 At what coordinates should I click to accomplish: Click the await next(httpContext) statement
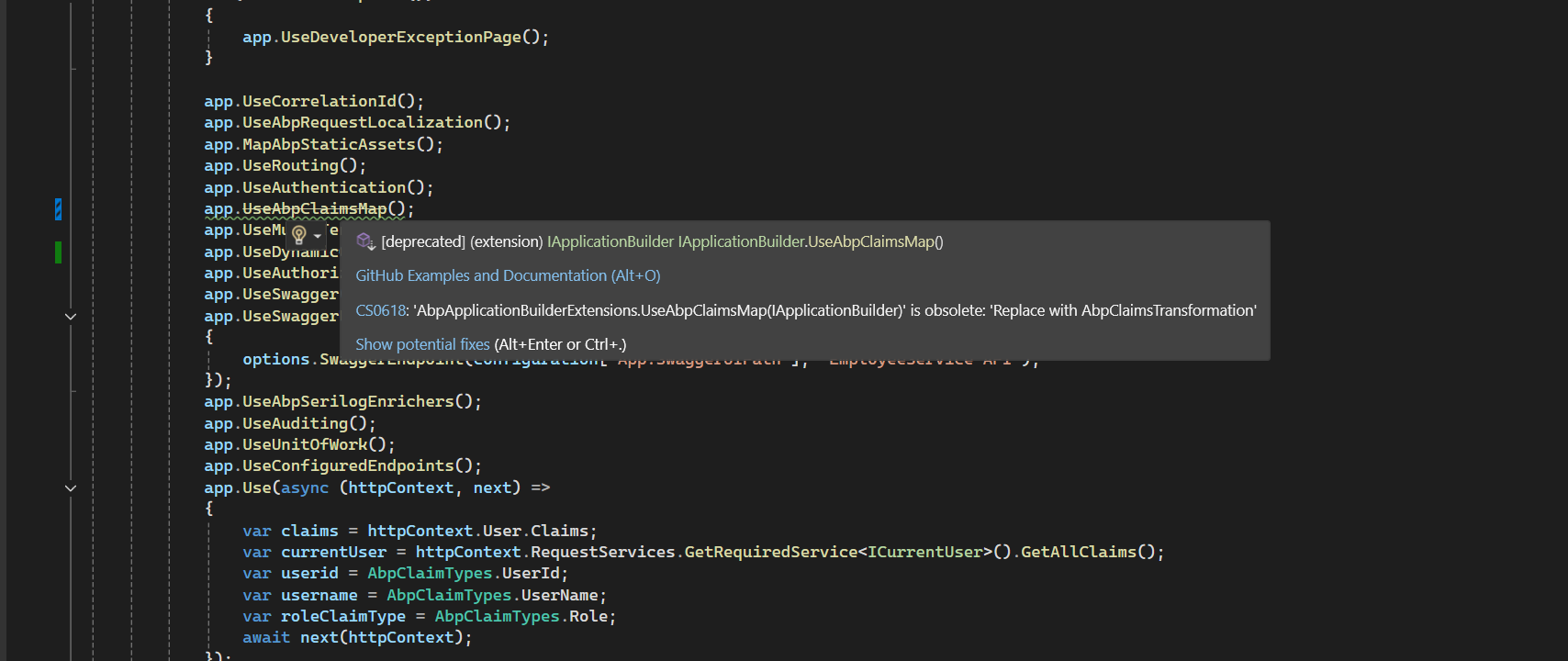356,637
